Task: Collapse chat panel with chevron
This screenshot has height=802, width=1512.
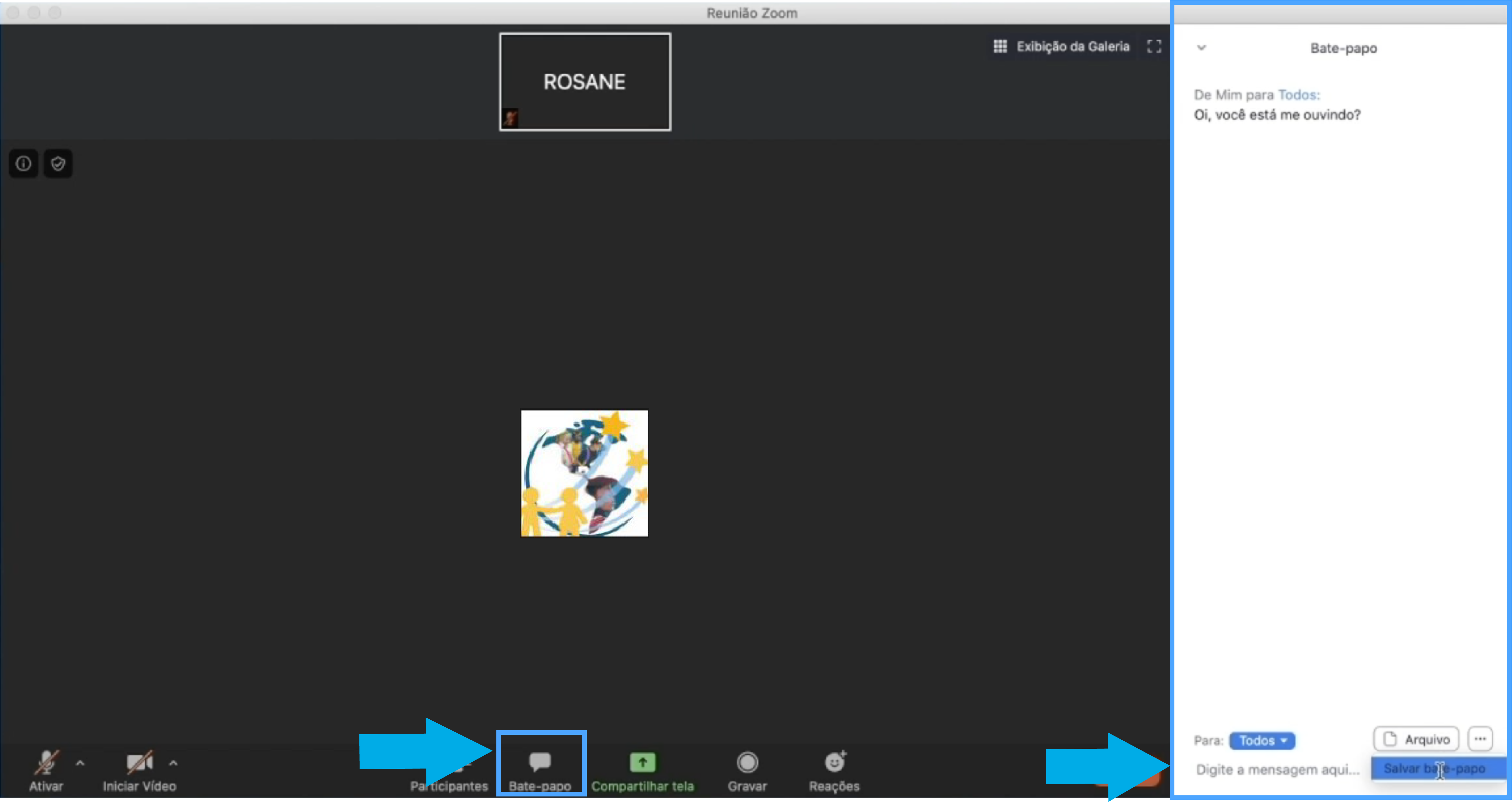Action: [1201, 47]
